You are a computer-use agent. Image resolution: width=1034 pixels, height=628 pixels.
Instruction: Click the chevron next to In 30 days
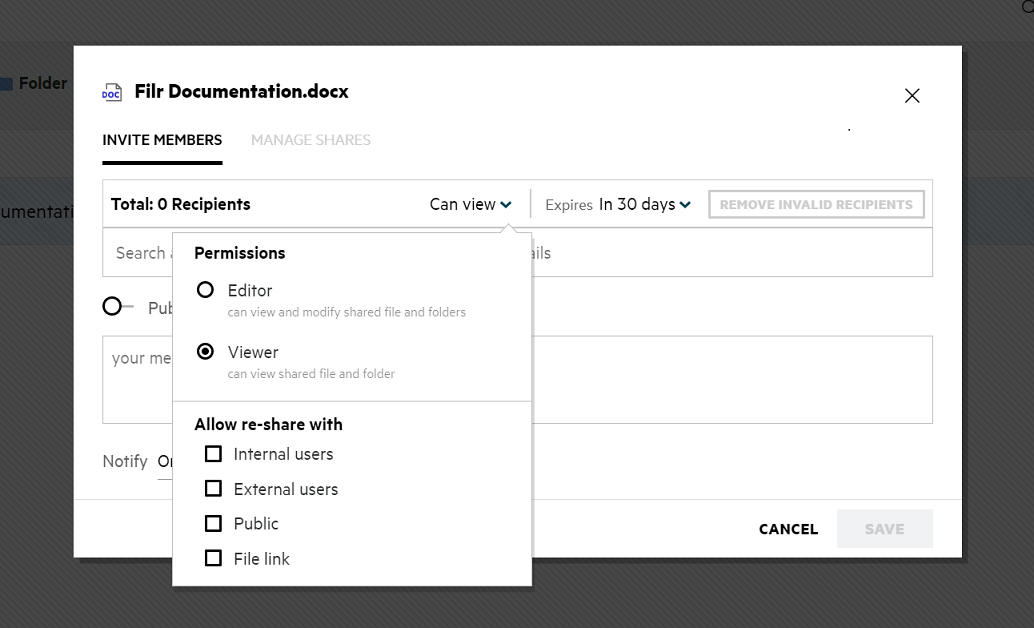coord(685,205)
